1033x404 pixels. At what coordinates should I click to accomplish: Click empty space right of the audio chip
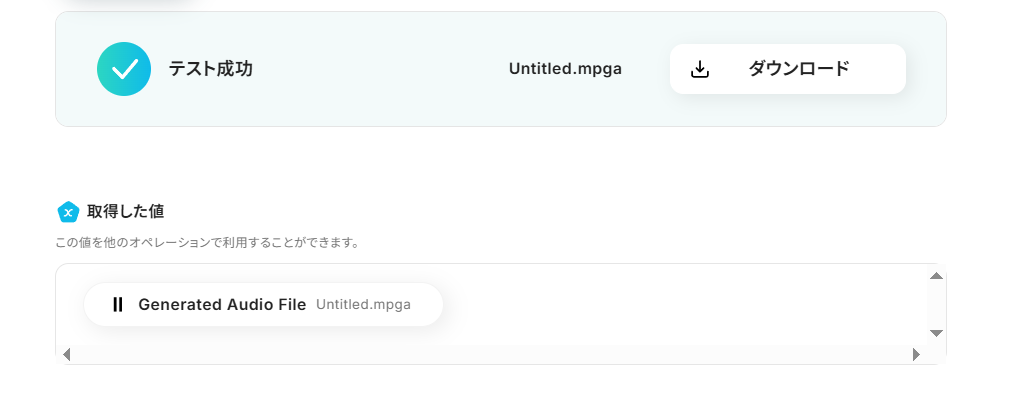pos(680,305)
